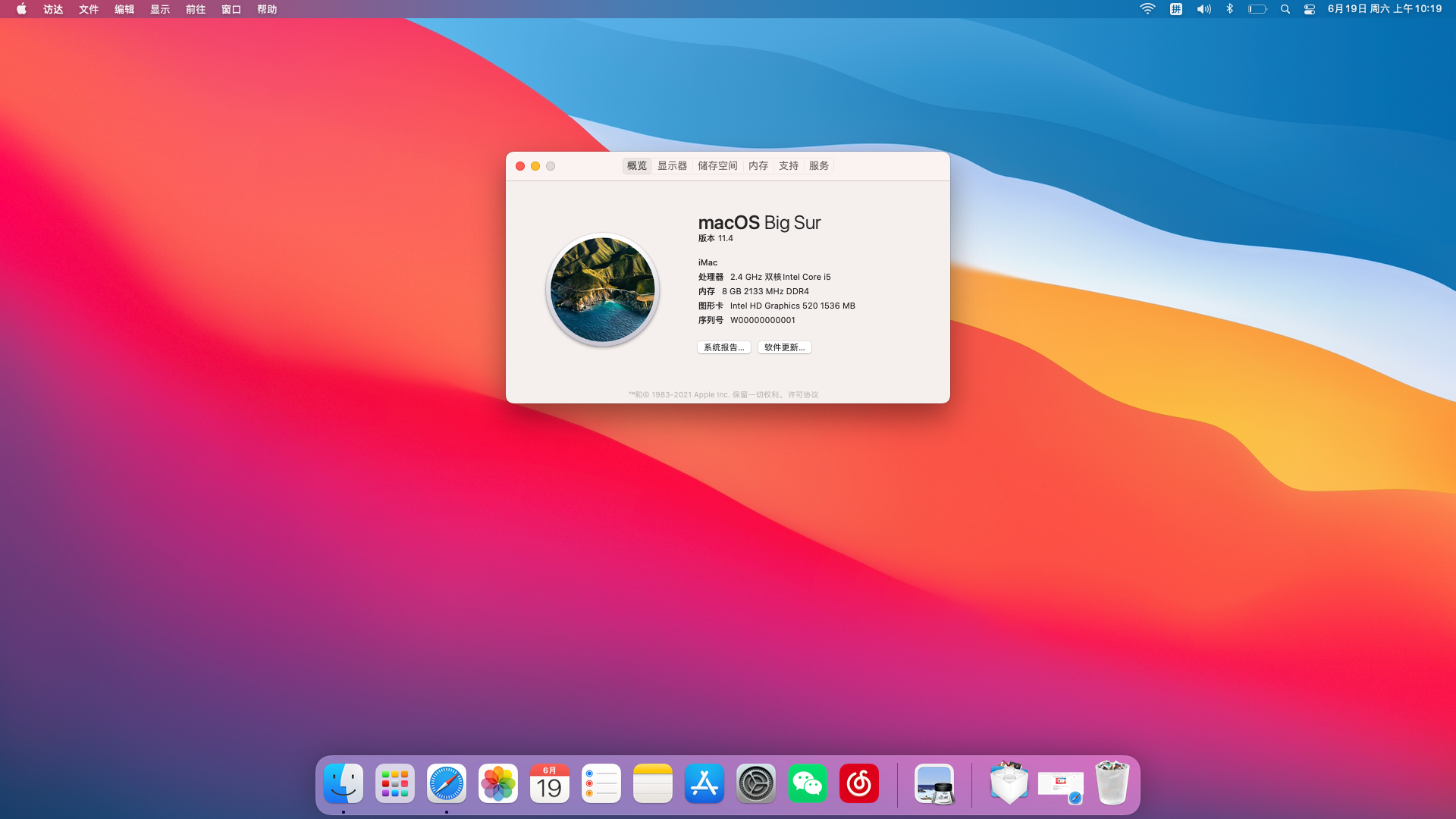
Task: Click the 版本 11.4 text
Action: coord(716,238)
